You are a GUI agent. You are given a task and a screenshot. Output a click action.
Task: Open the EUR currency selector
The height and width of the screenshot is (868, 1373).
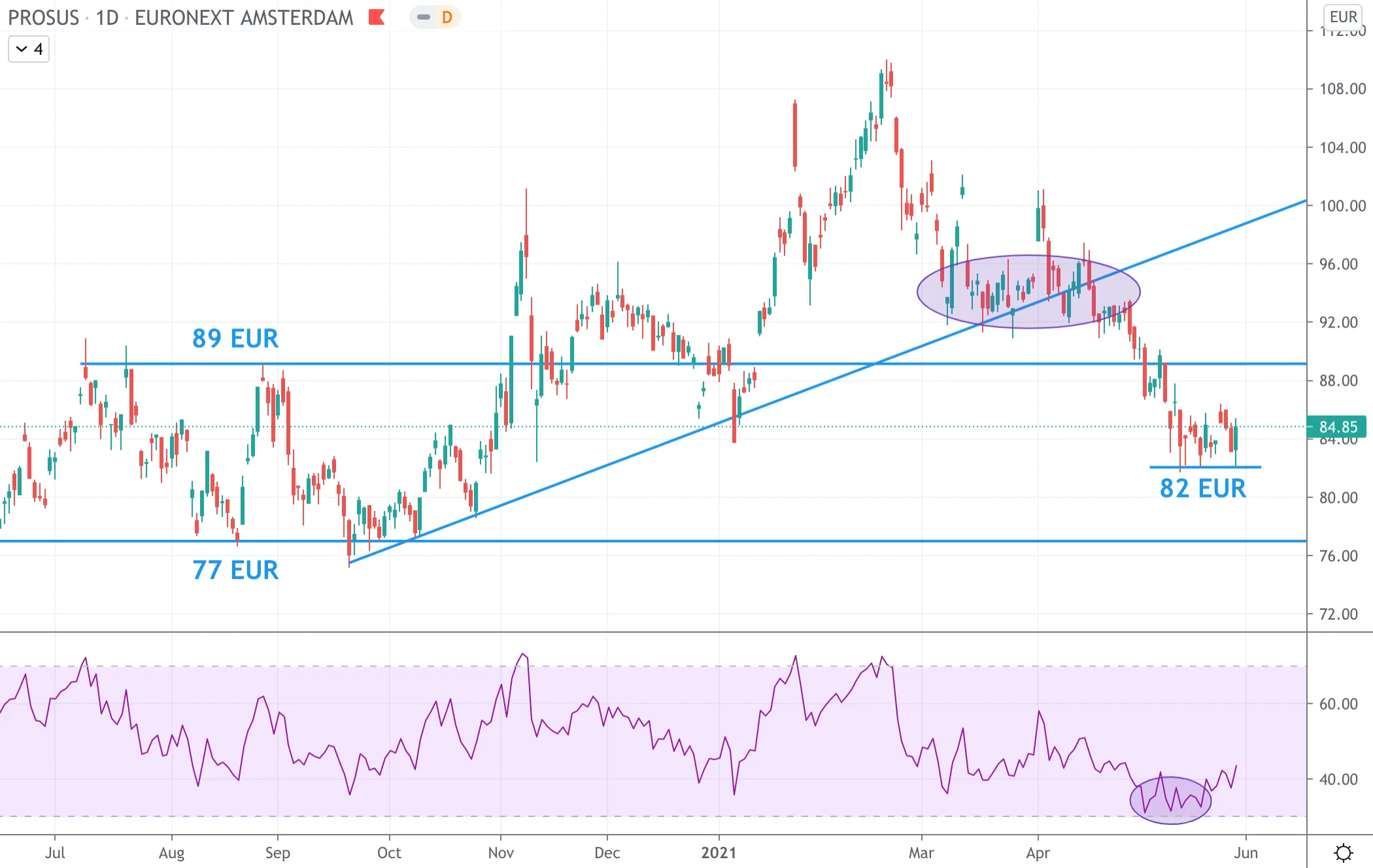tap(1344, 17)
